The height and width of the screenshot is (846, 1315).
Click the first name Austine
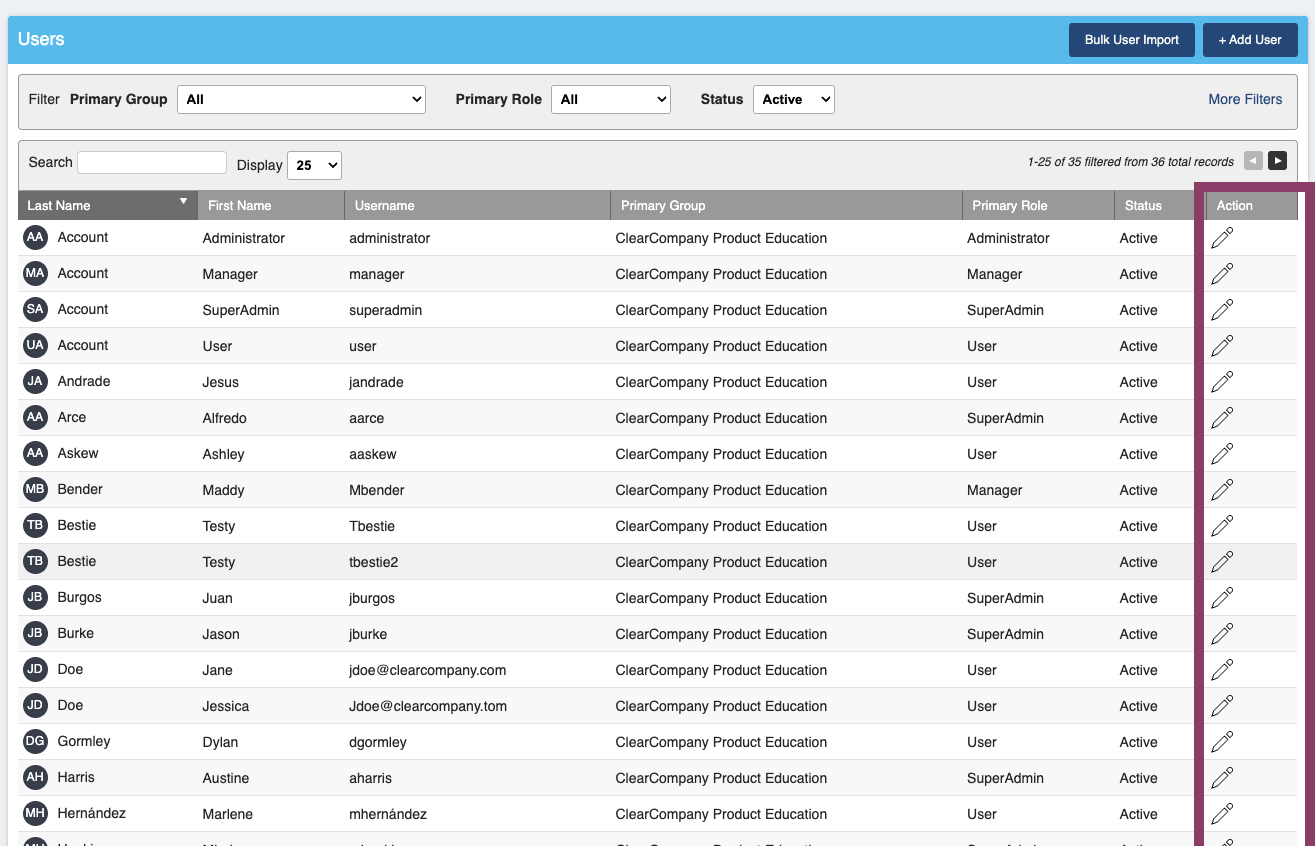(226, 778)
